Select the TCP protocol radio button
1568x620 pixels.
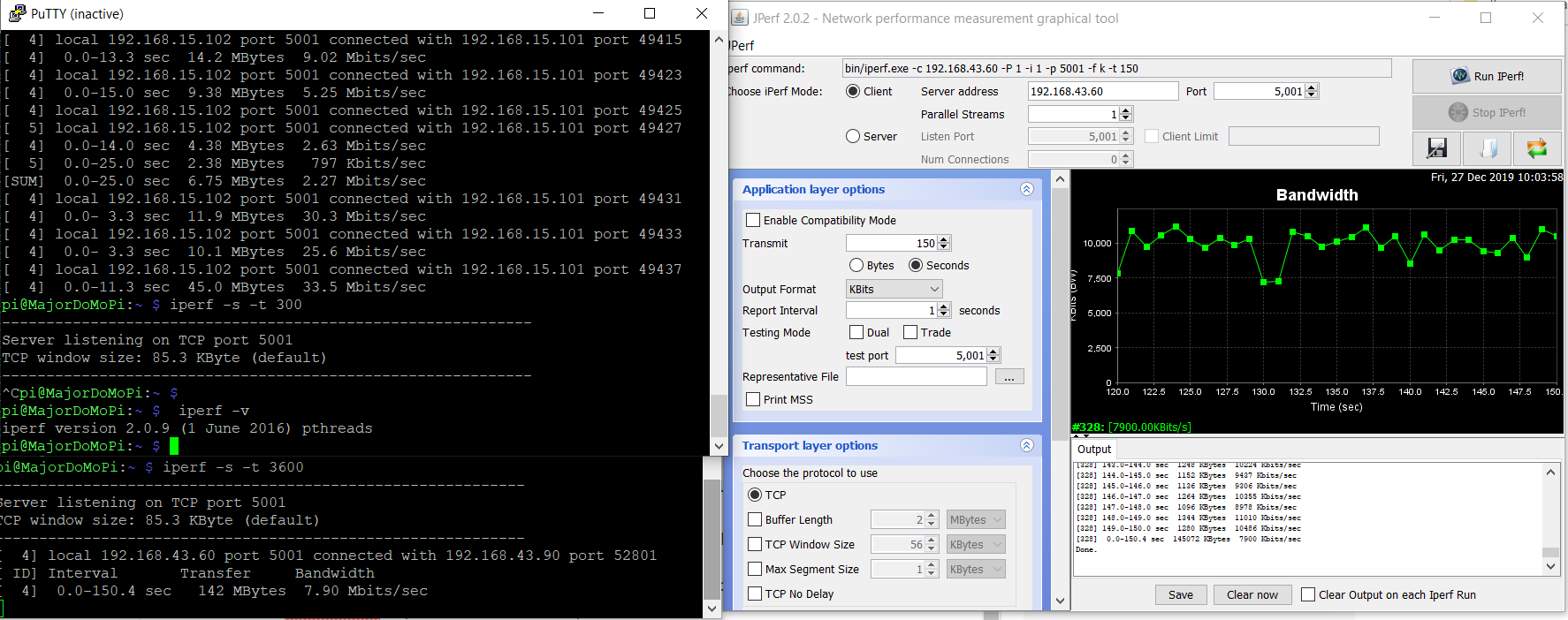755,495
